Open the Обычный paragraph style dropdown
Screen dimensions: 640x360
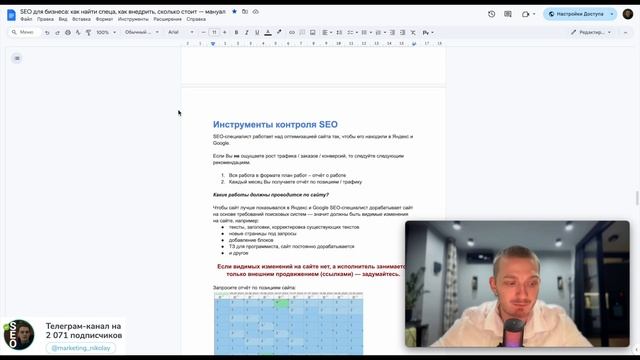[x=142, y=32]
